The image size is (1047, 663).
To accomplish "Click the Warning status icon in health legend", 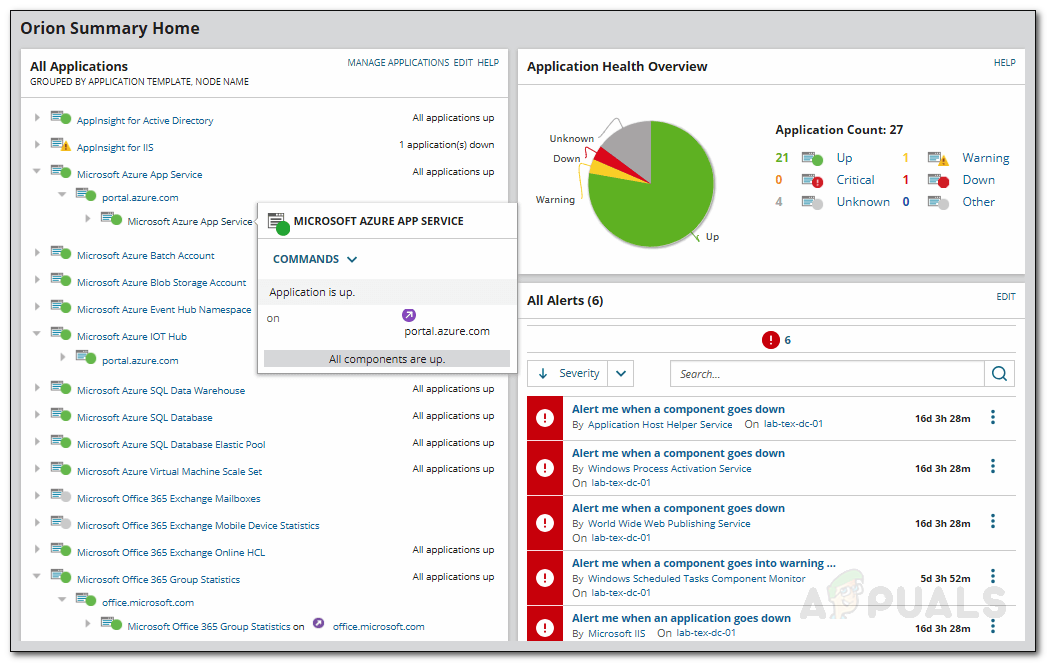I will point(938,159).
